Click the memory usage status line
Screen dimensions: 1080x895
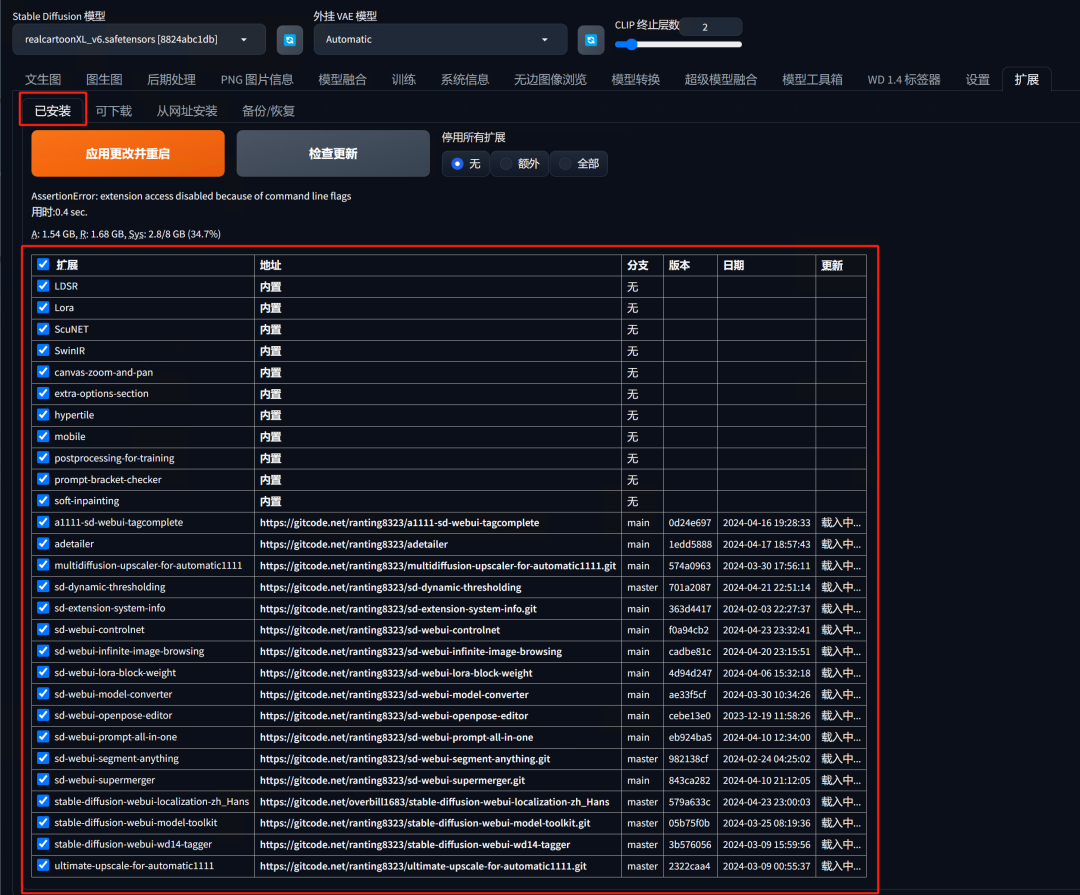click(x=126, y=234)
